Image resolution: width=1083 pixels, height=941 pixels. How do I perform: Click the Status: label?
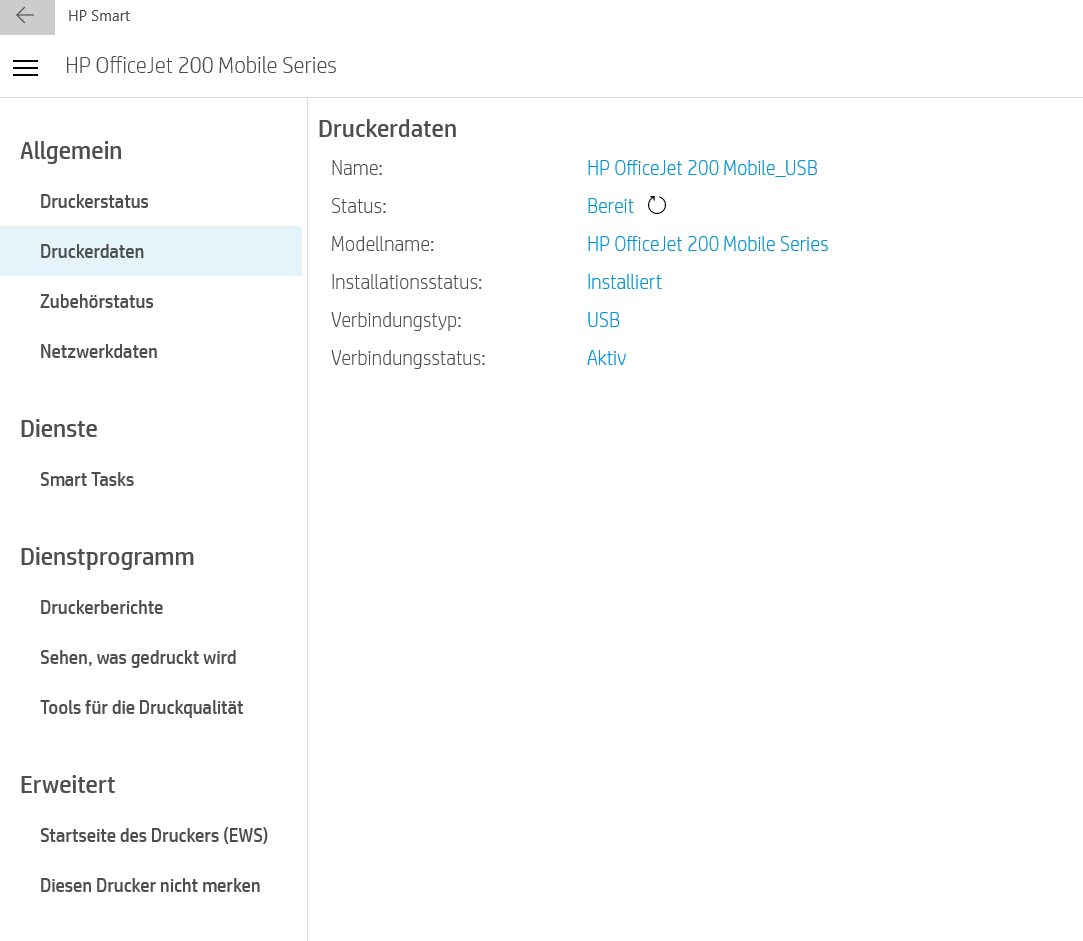click(x=358, y=206)
